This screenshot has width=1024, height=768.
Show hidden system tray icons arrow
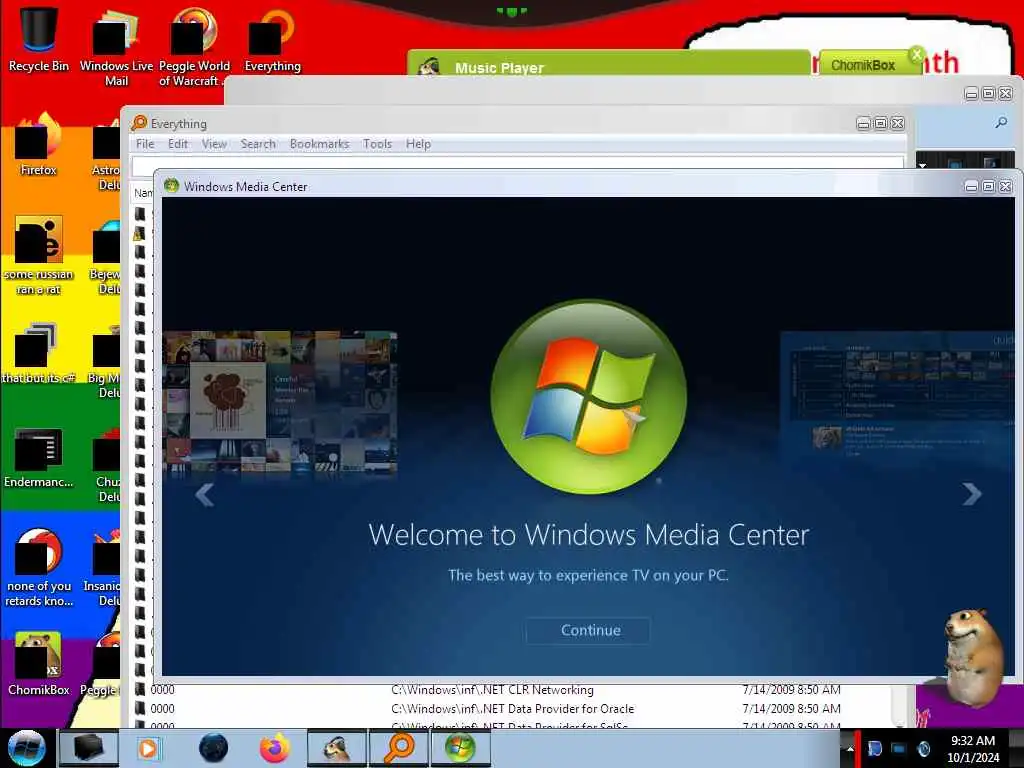point(850,749)
